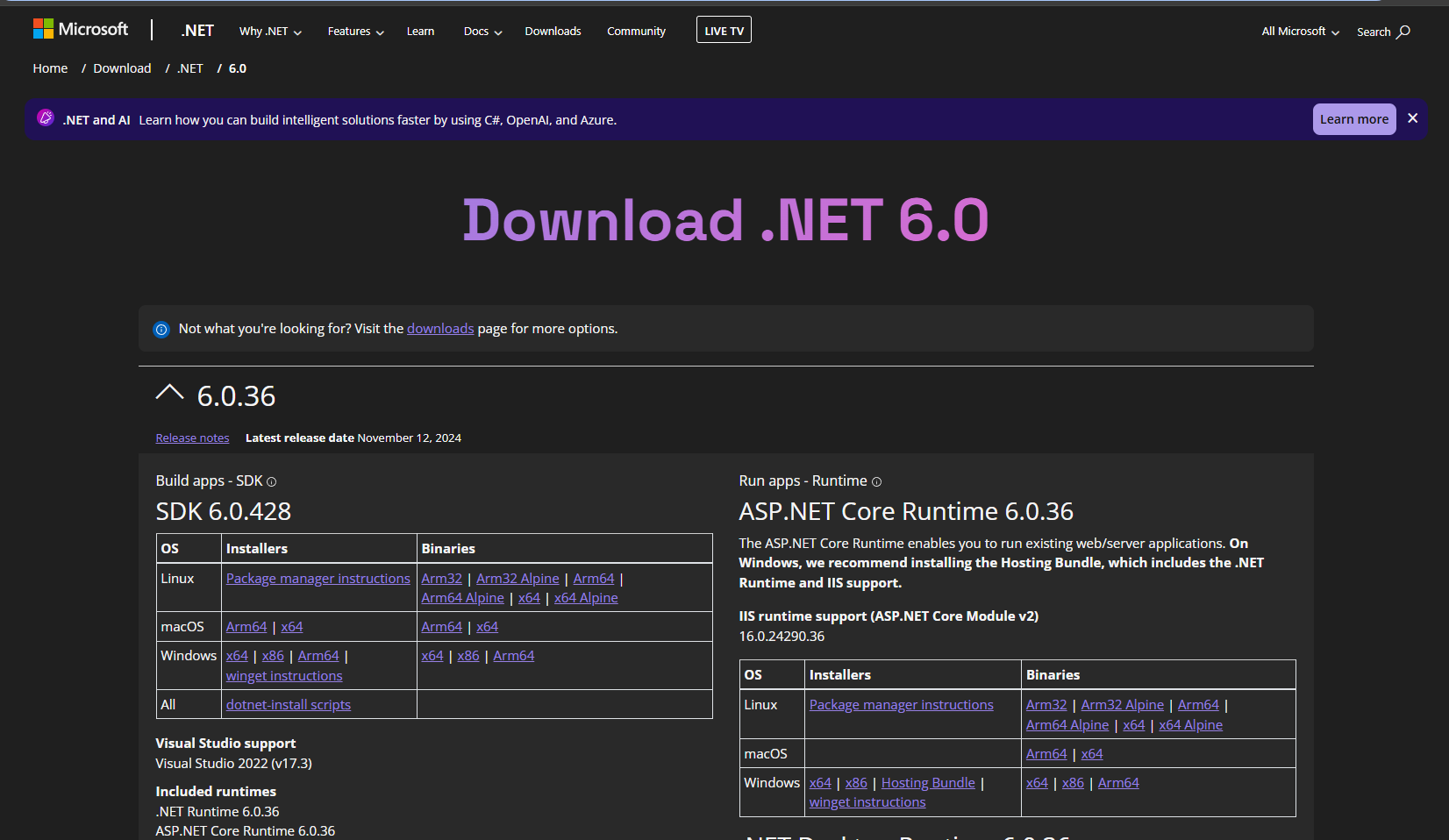This screenshot has height=840, width=1449.
Task: Open the Community nav item
Action: [x=636, y=32]
